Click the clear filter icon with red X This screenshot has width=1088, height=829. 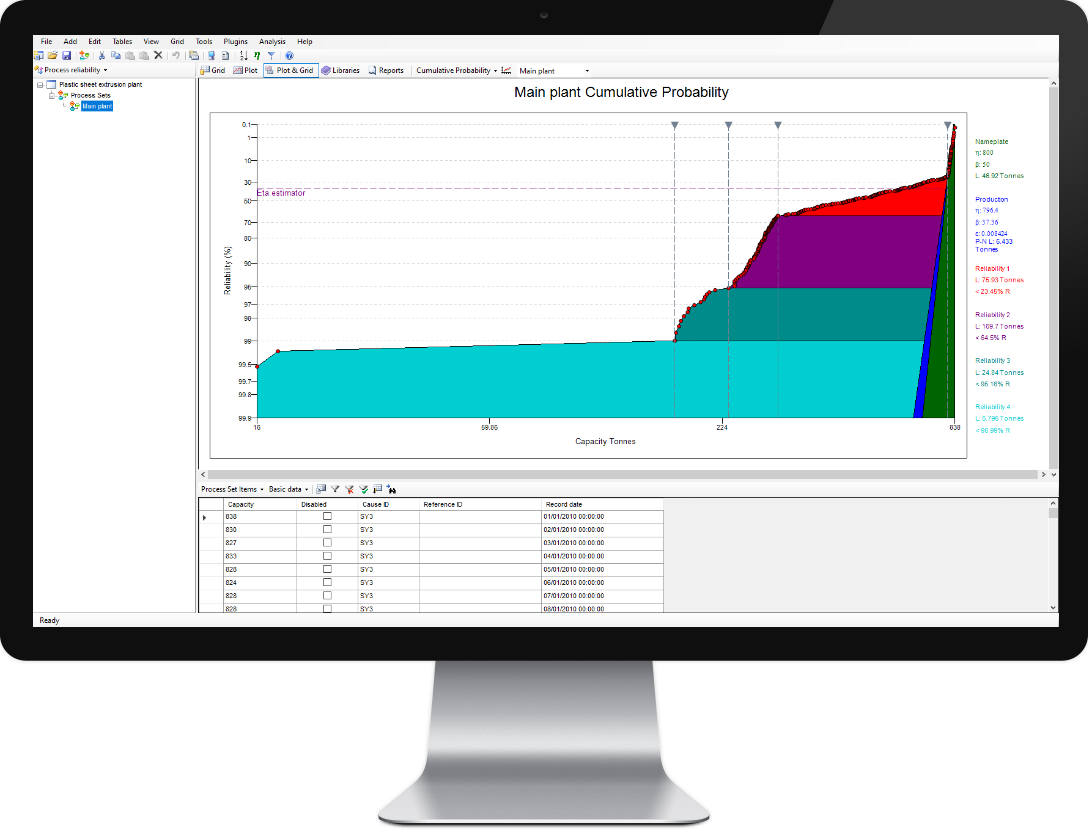(x=350, y=489)
